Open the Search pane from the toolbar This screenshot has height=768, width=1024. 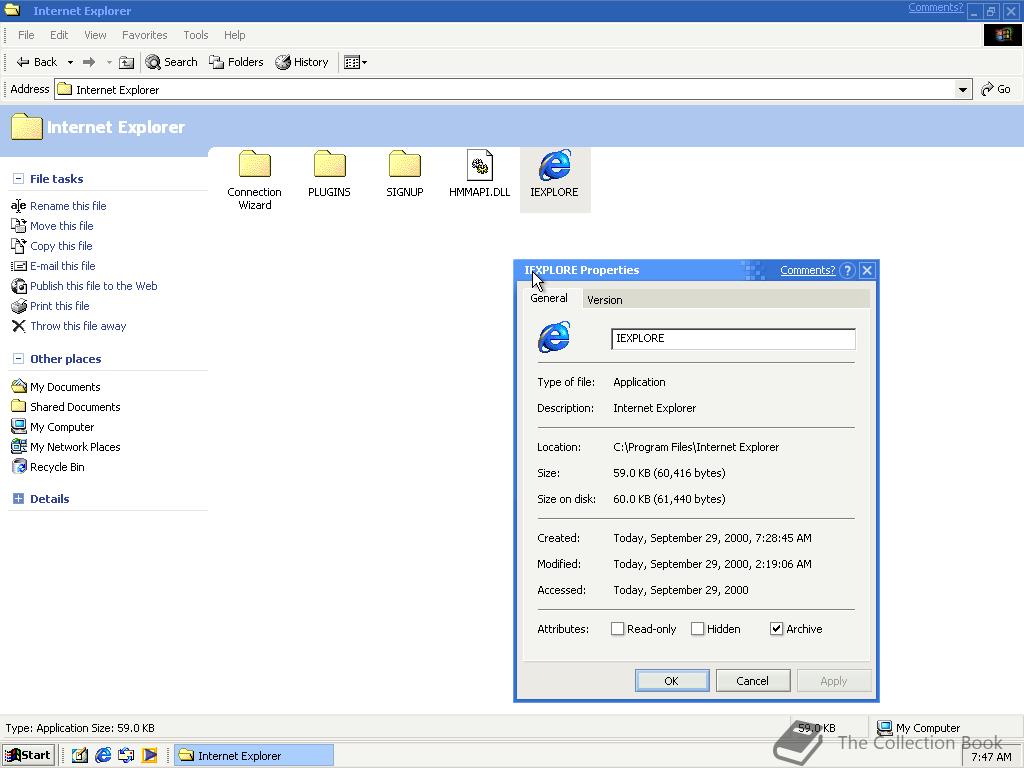pos(171,62)
